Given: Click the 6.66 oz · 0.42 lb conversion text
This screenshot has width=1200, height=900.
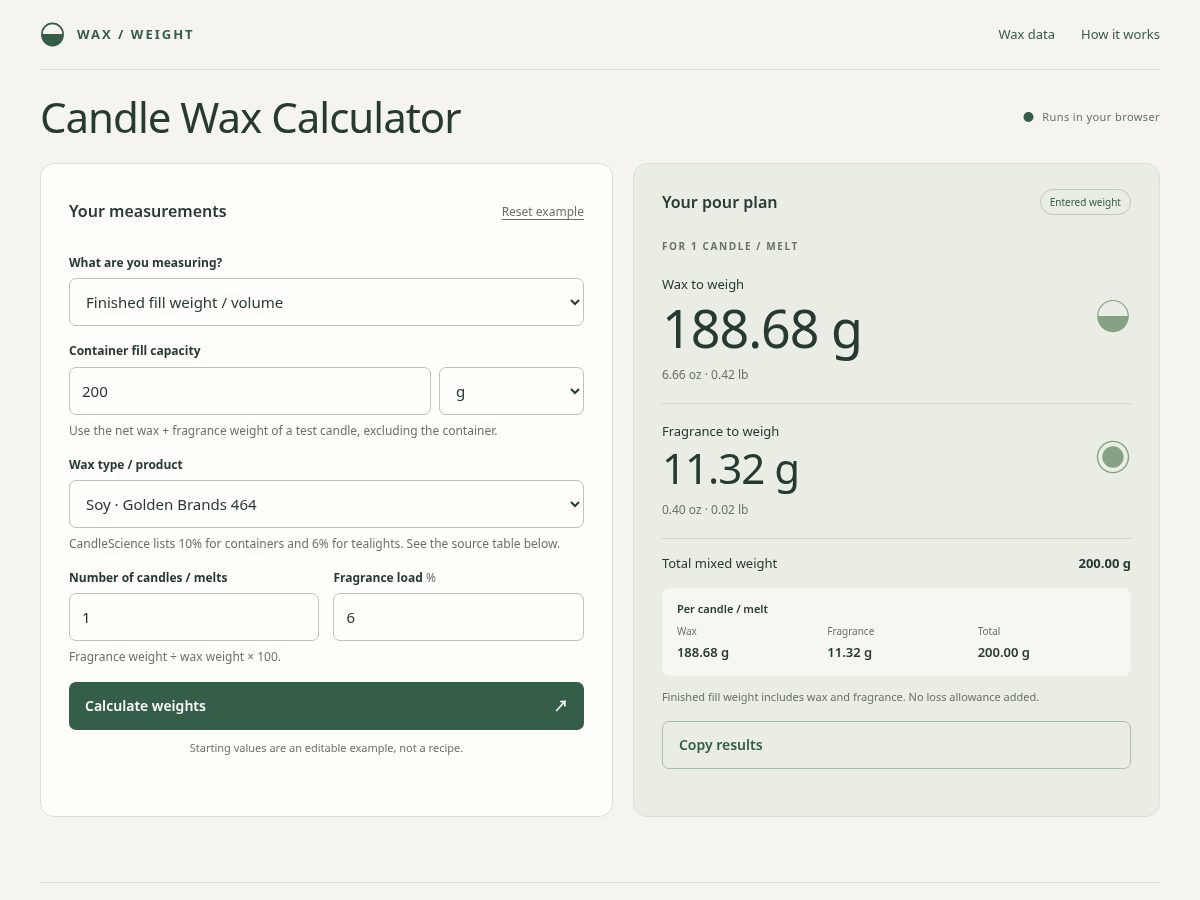Looking at the screenshot, I should click(x=705, y=375).
